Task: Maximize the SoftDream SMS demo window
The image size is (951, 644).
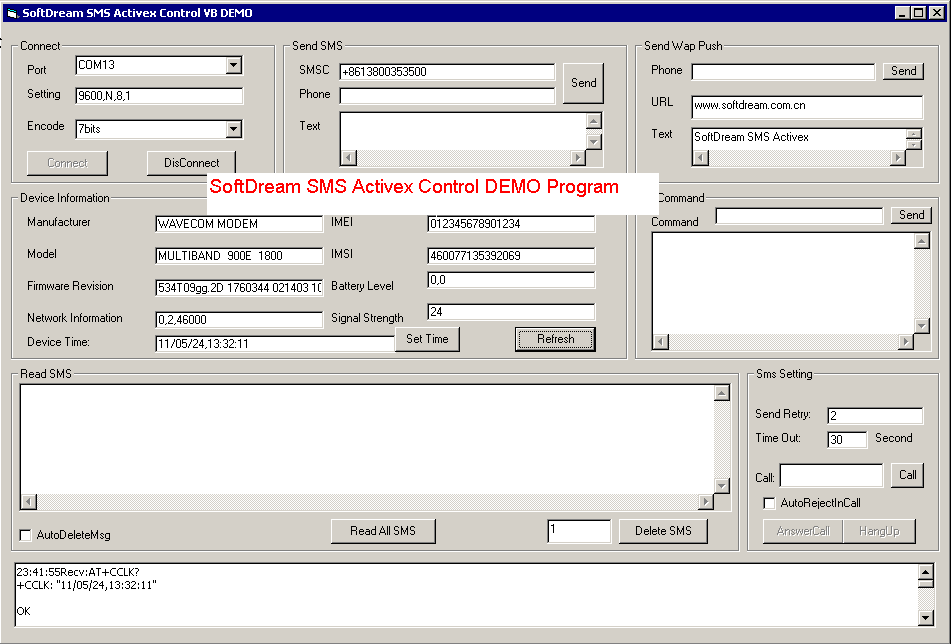Action: pyautogui.click(x=919, y=13)
